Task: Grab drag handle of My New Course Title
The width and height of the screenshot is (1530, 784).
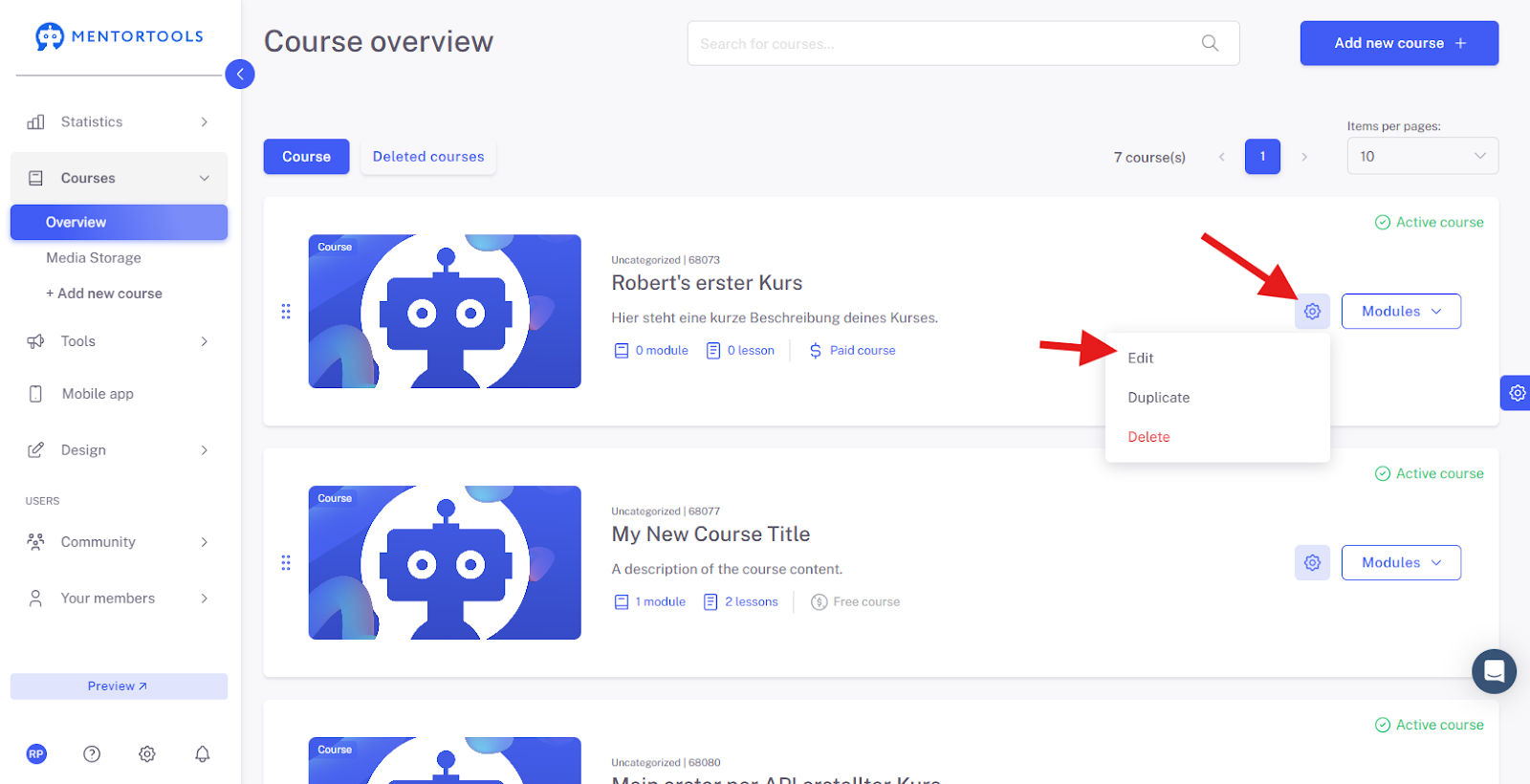Action: coord(286,563)
